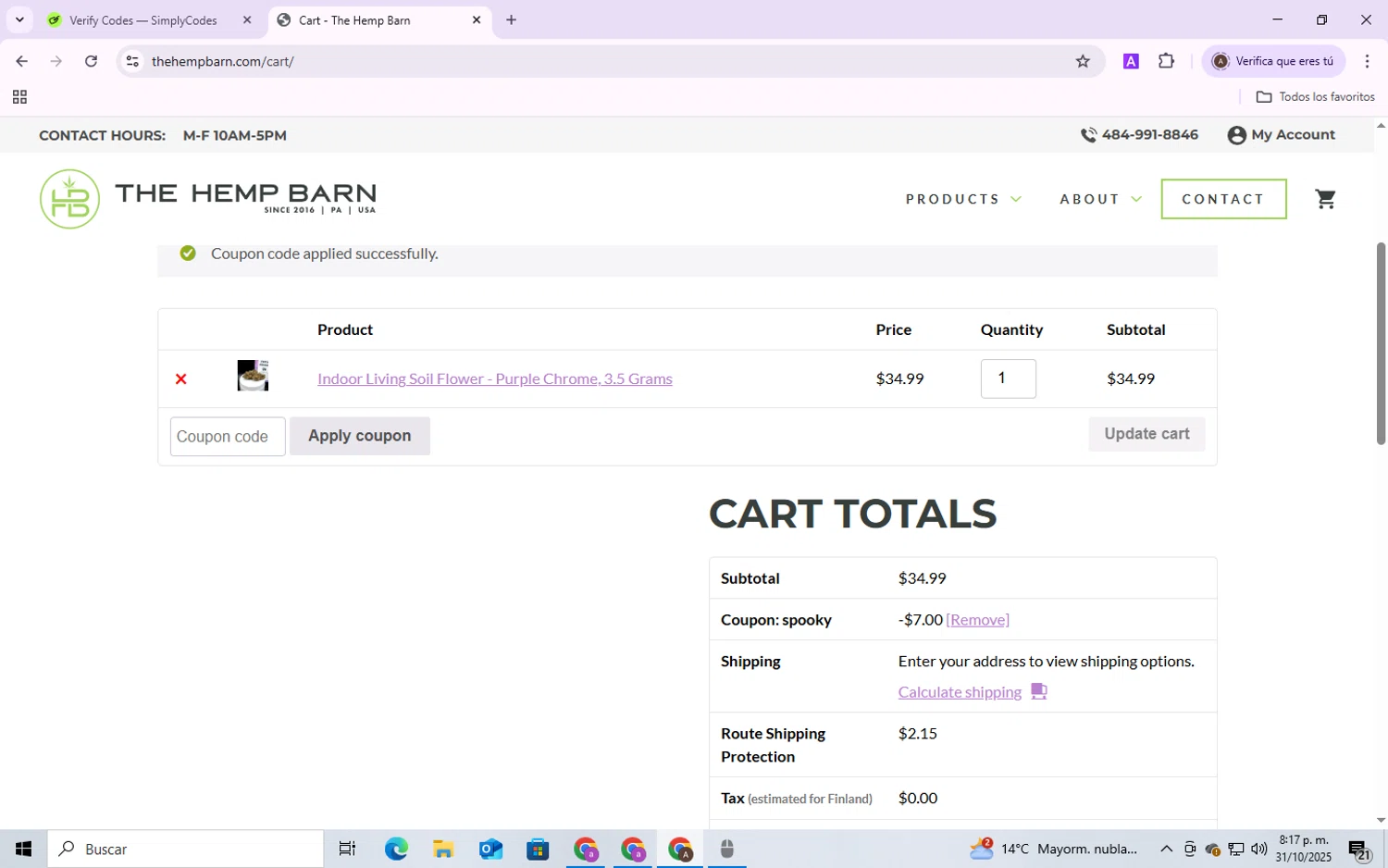Click Apply coupon button
Image resolution: width=1388 pixels, height=868 pixels.
360,436
